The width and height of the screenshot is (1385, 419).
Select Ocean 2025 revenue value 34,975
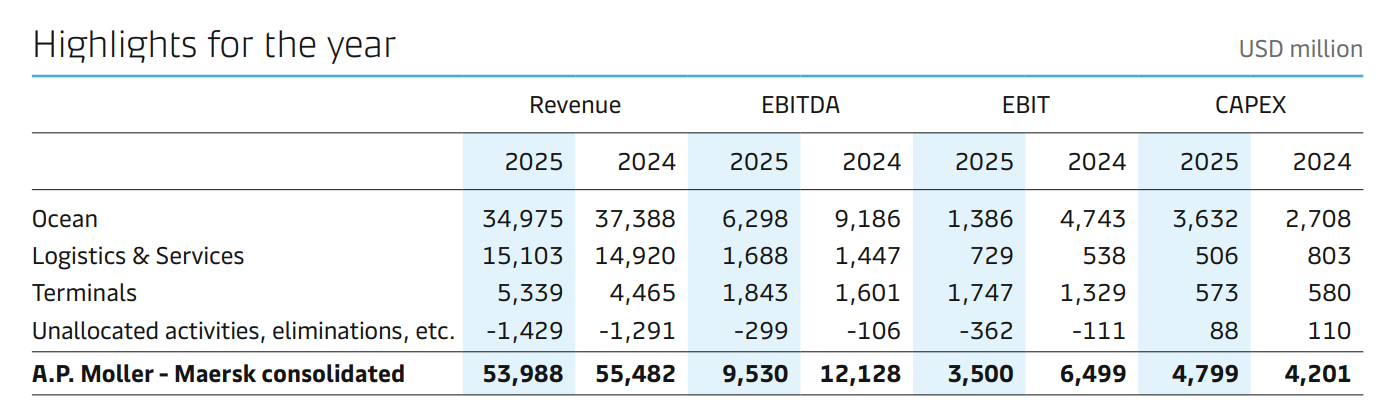click(x=523, y=219)
